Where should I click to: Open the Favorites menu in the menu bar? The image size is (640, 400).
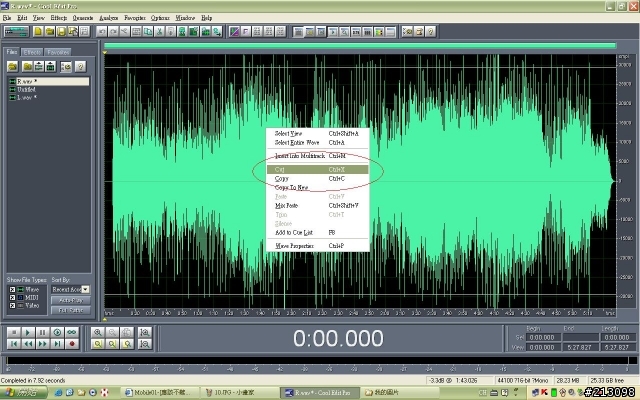pos(135,18)
